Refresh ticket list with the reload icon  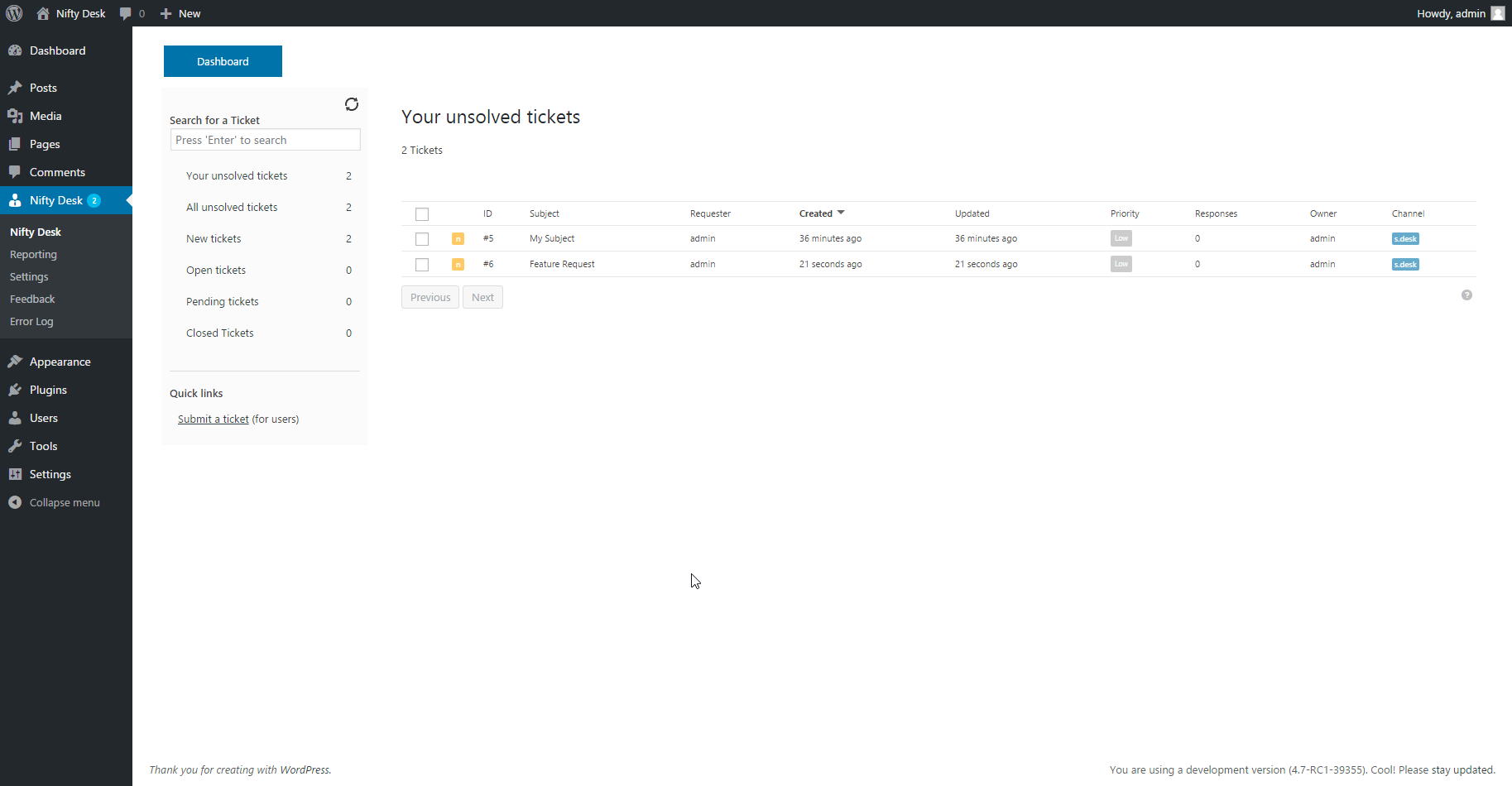[x=352, y=104]
